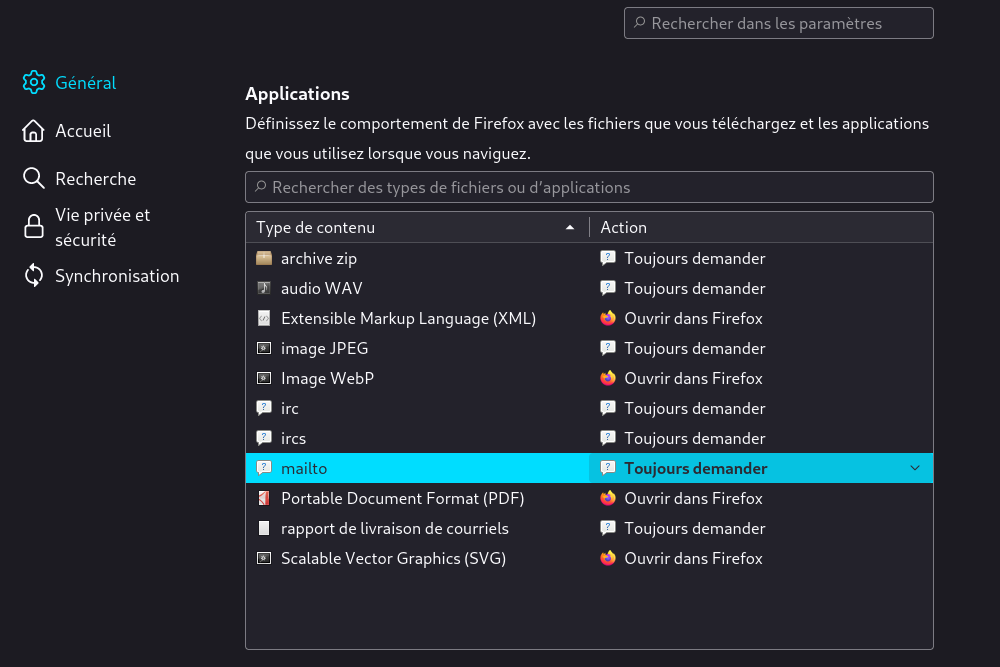This screenshot has height=667, width=1000.
Task: Click the Général gear icon
Action: tap(34, 83)
